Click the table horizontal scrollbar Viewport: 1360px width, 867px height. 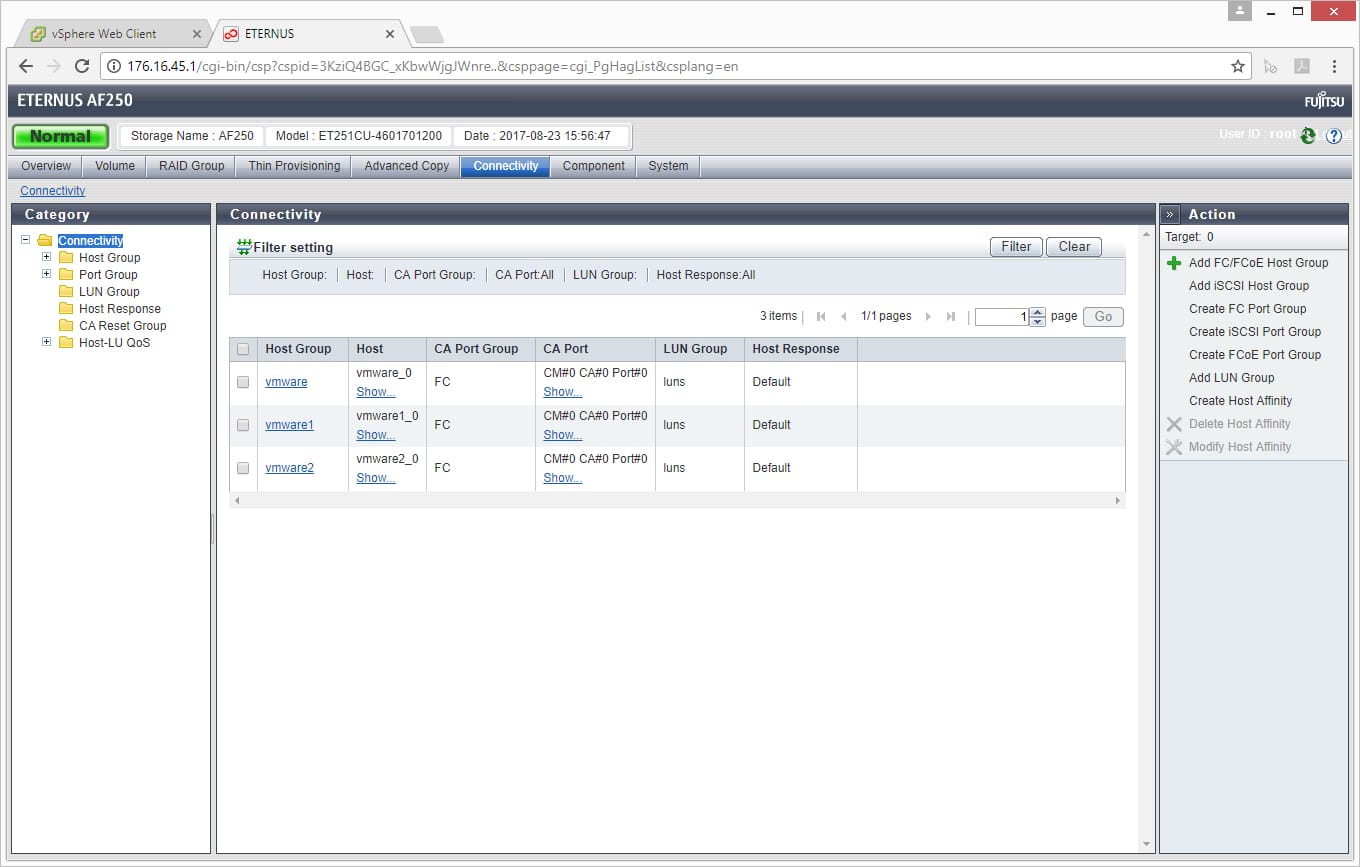point(677,500)
